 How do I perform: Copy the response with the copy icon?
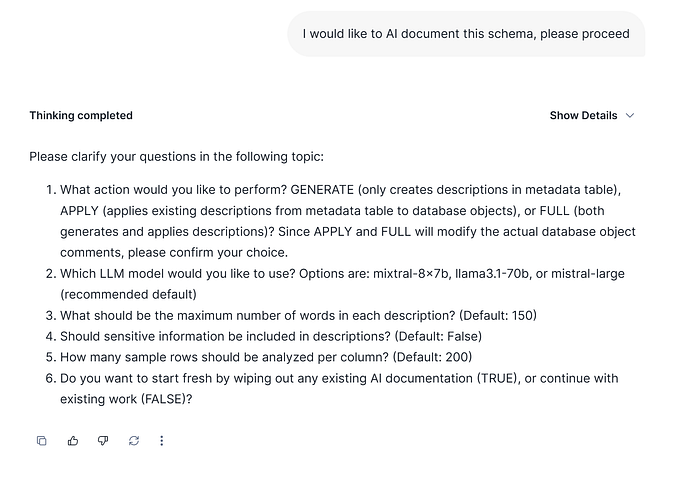pyautogui.click(x=41, y=441)
